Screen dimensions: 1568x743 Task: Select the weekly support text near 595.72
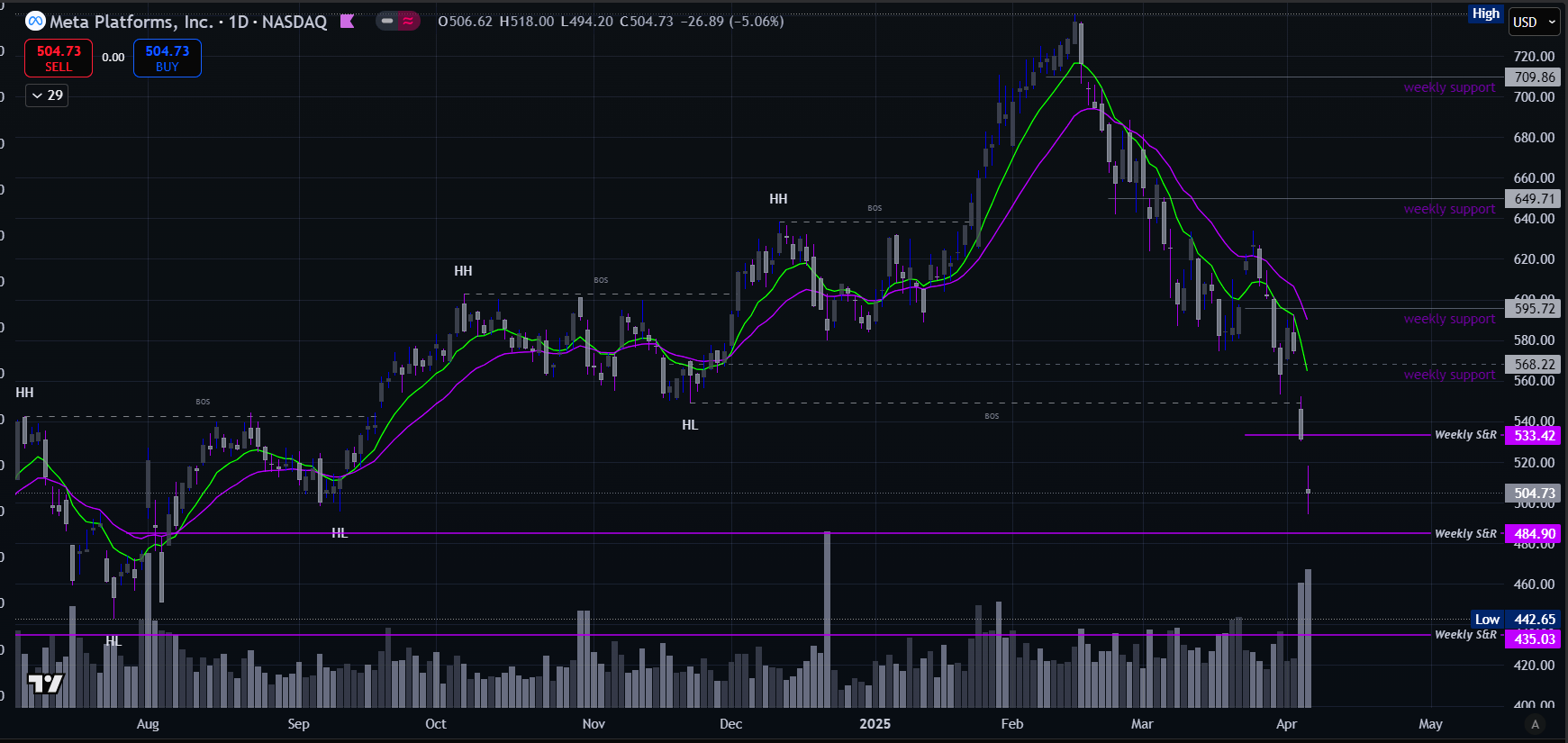1449,320
